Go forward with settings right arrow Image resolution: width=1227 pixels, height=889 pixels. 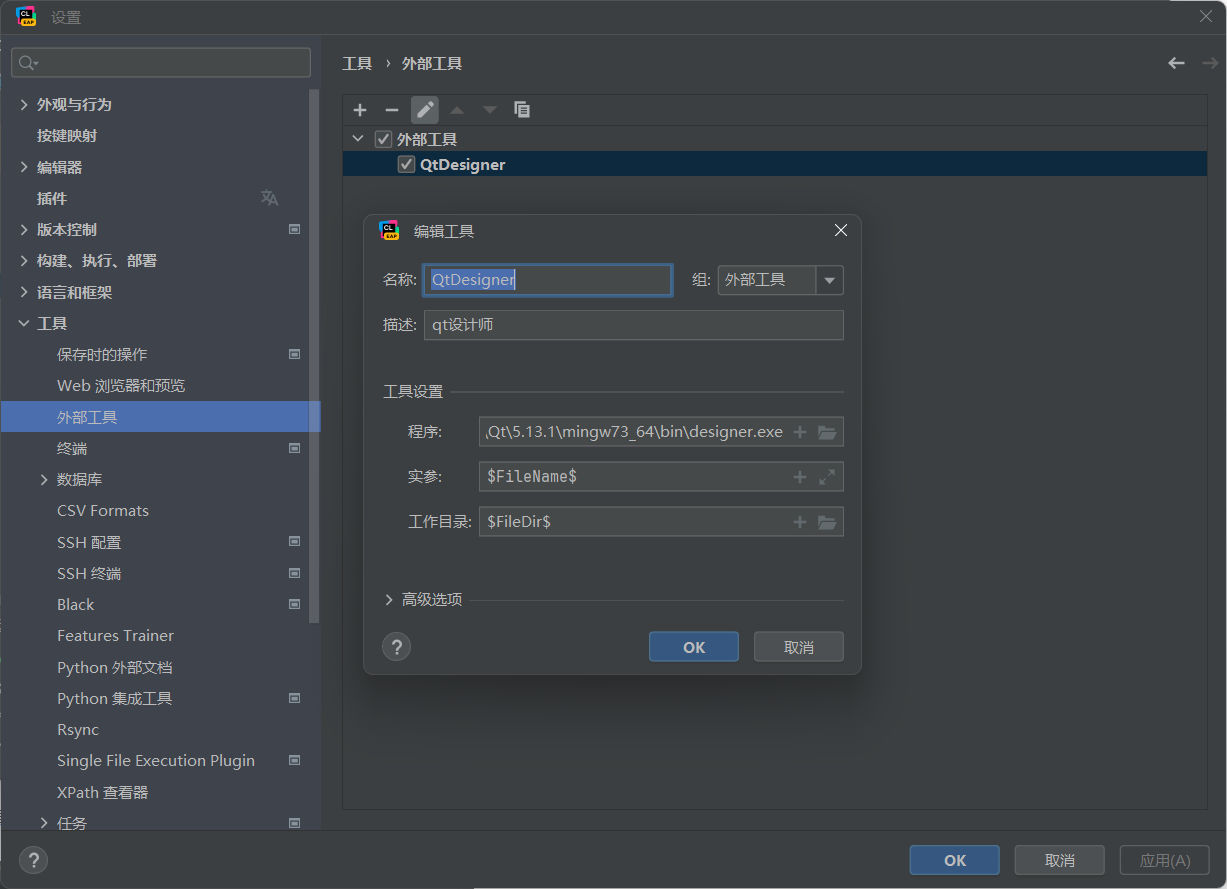[x=1210, y=63]
